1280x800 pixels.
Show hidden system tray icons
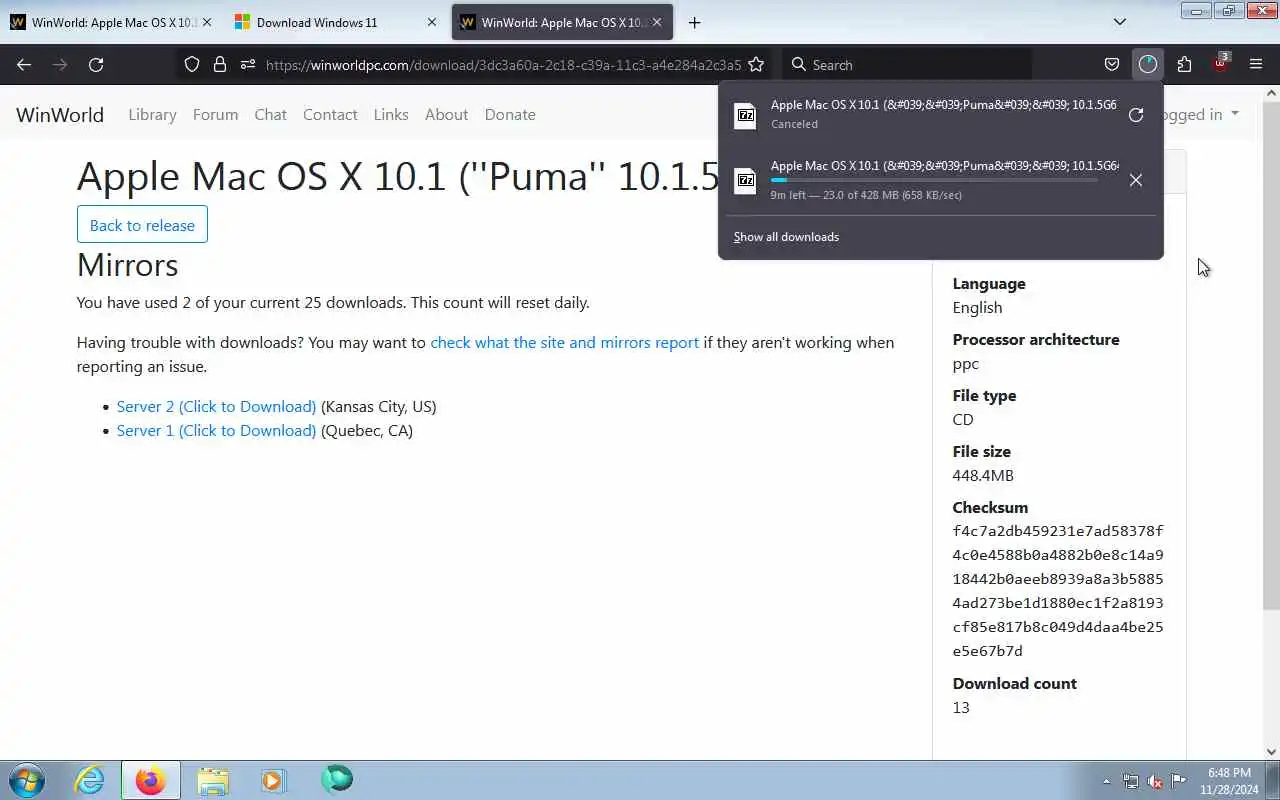[x=1106, y=781]
